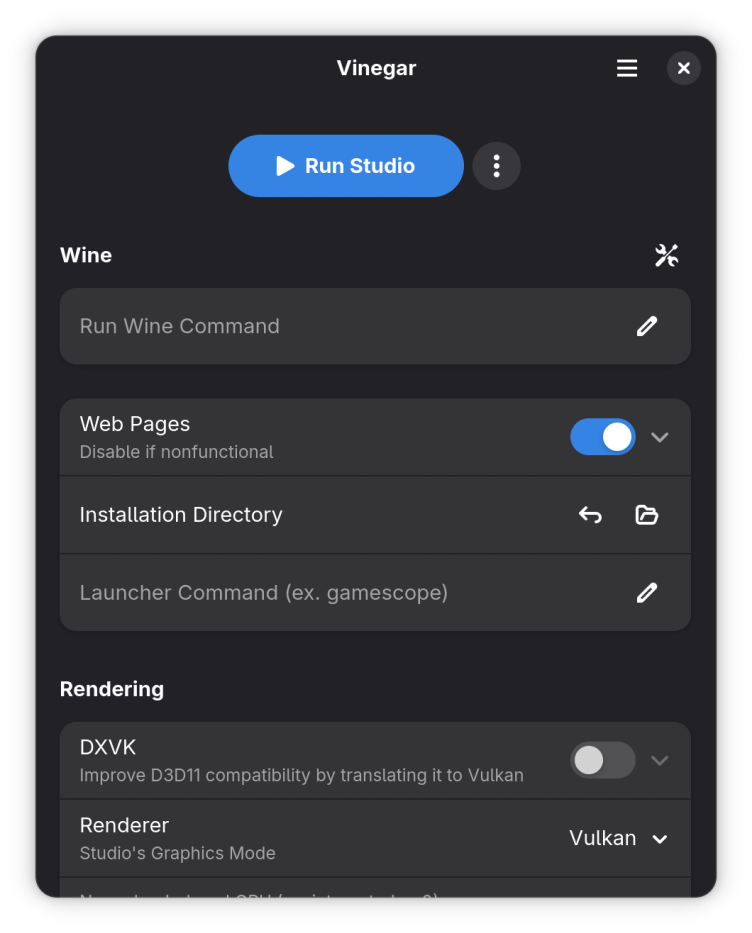Expand the Web Pages row chevron
752x933 pixels.
(x=660, y=437)
